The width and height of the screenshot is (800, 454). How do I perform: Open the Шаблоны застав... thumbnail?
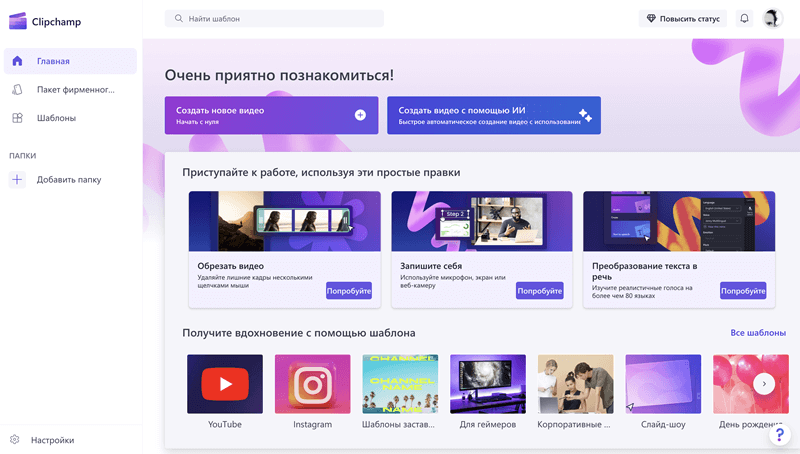[x=401, y=384]
